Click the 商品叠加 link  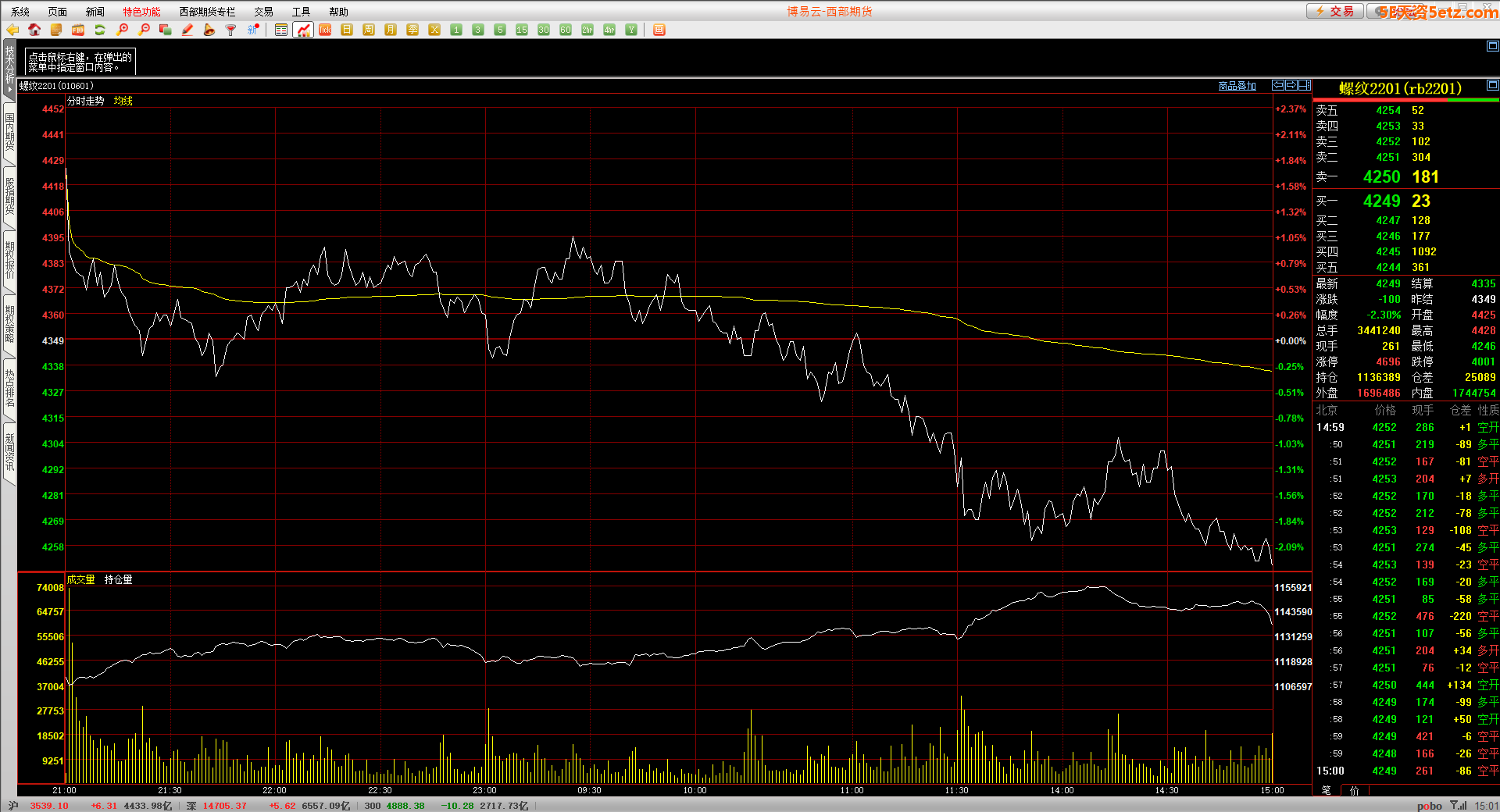pyautogui.click(x=1237, y=86)
